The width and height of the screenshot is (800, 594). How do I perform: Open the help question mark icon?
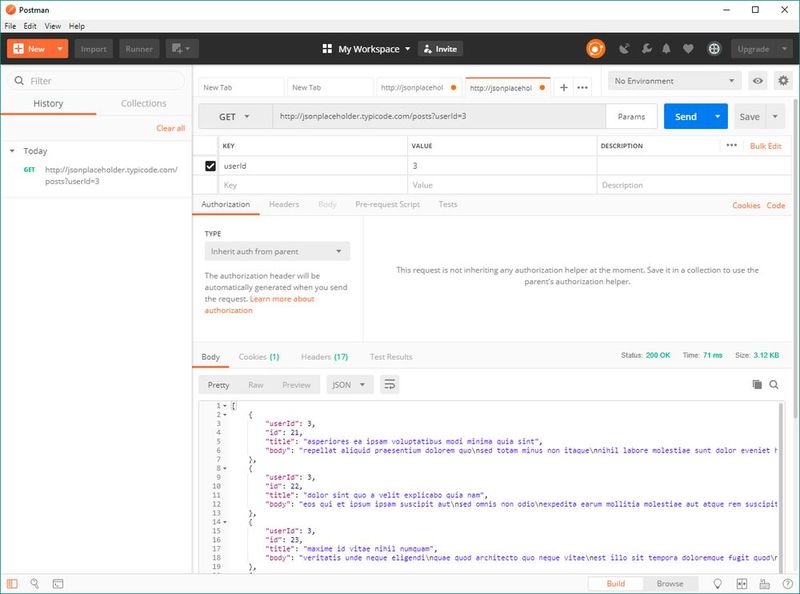(x=787, y=583)
